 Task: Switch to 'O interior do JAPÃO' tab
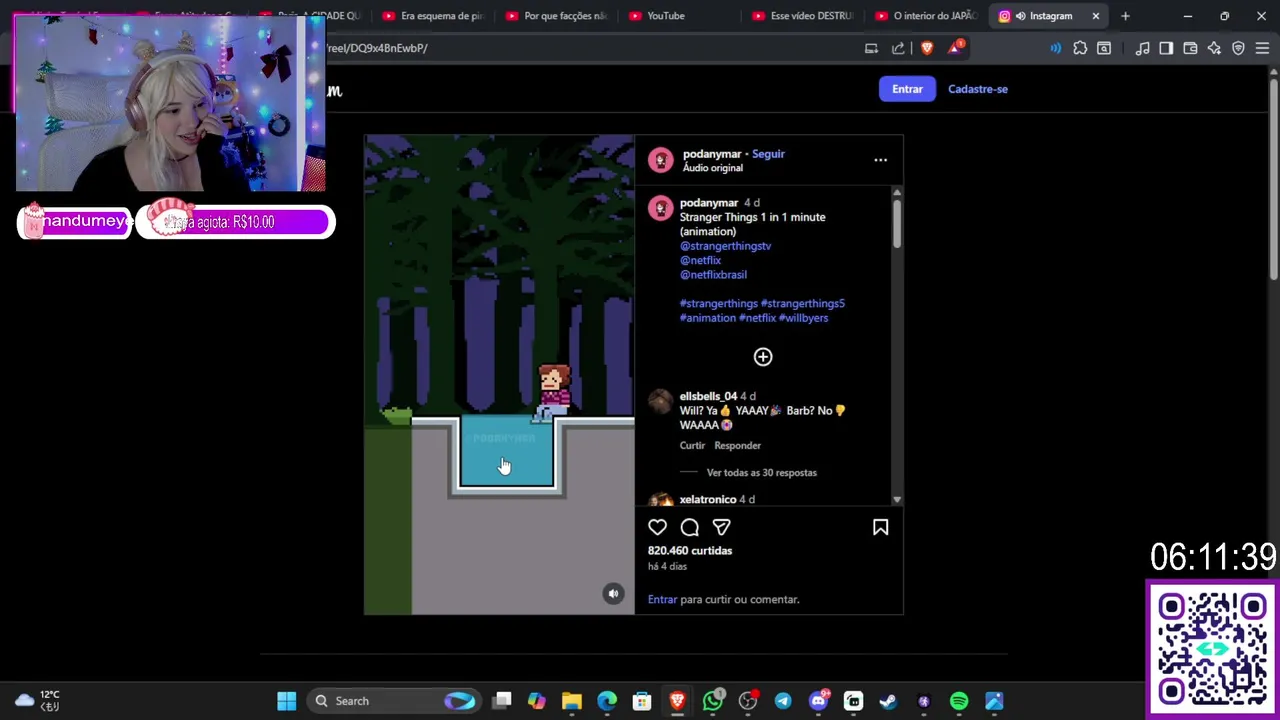926,16
